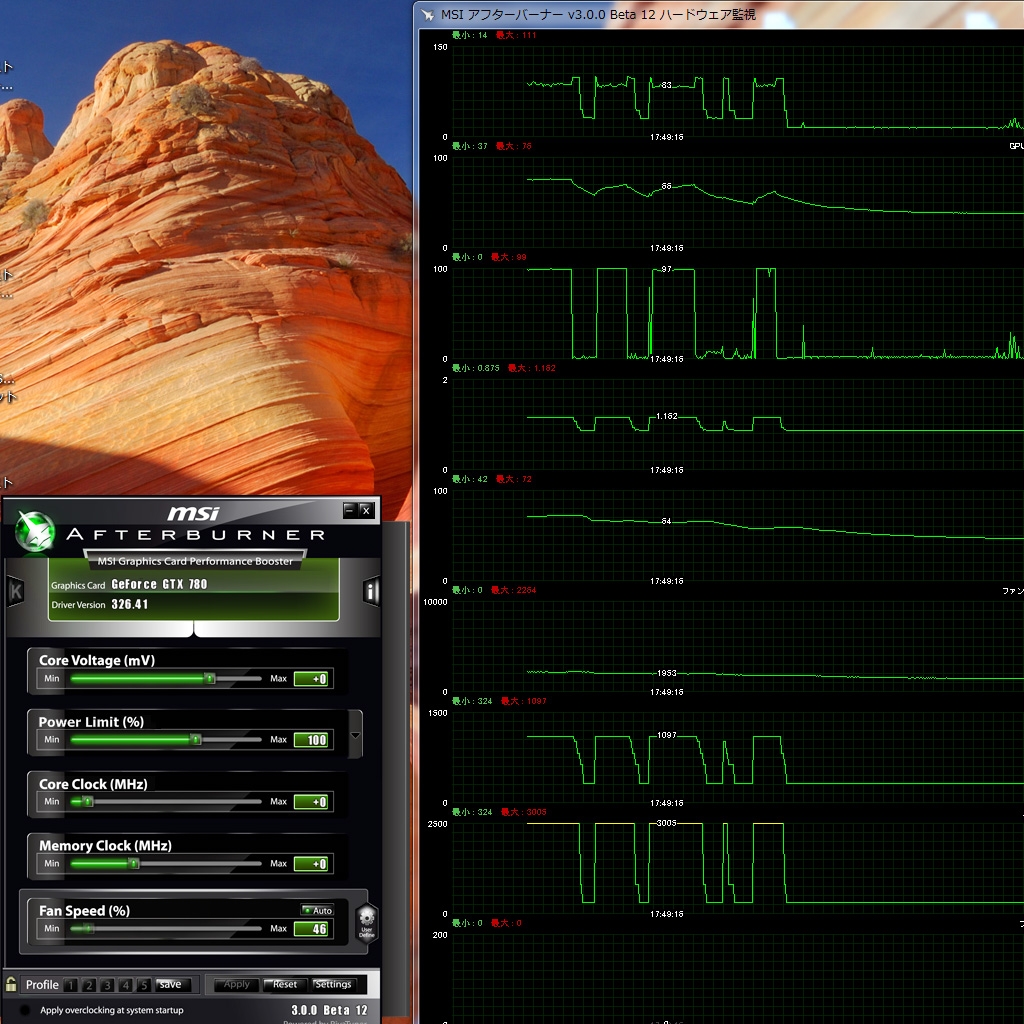Click the MSI Afterburner jet logo icon
The height and width of the screenshot is (1024, 1024).
click(x=35, y=530)
